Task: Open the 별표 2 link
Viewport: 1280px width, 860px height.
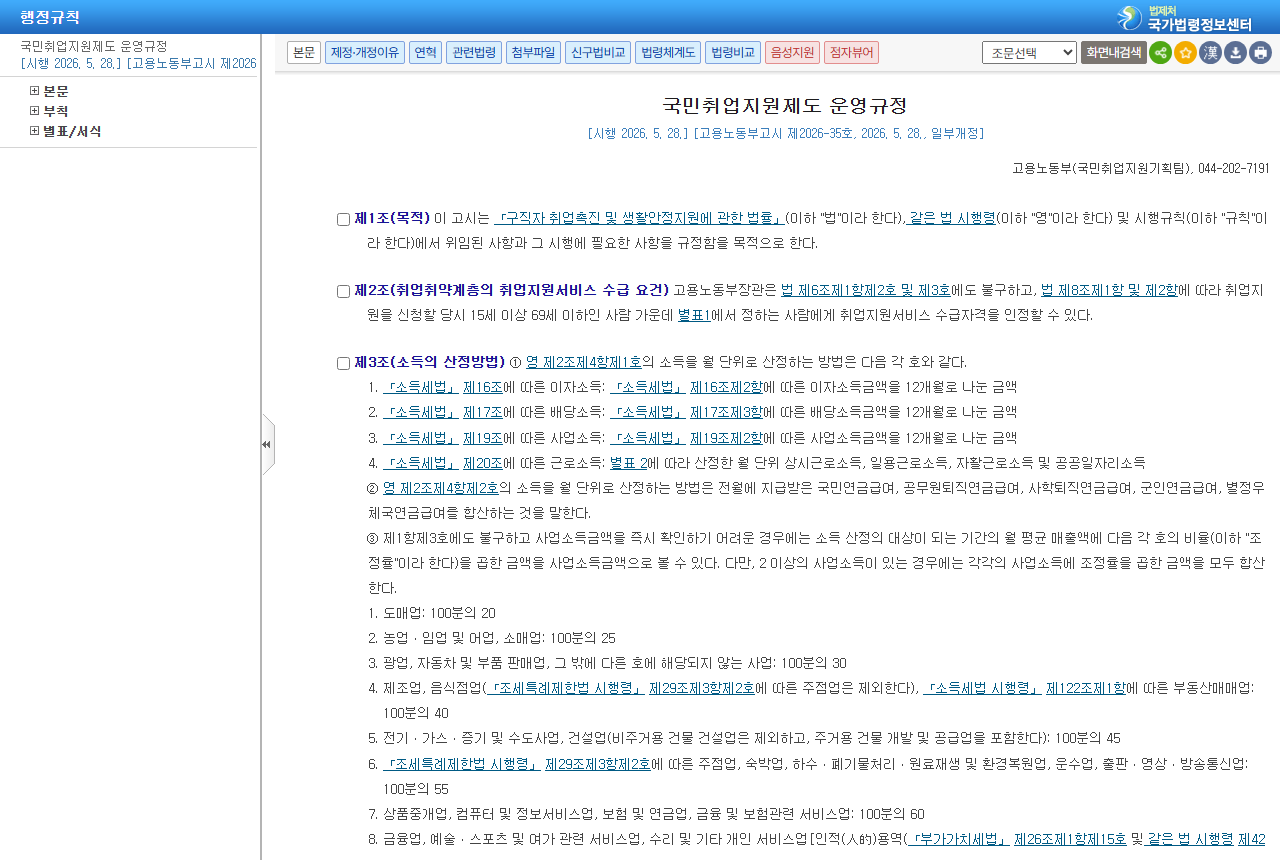Action: pos(628,463)
